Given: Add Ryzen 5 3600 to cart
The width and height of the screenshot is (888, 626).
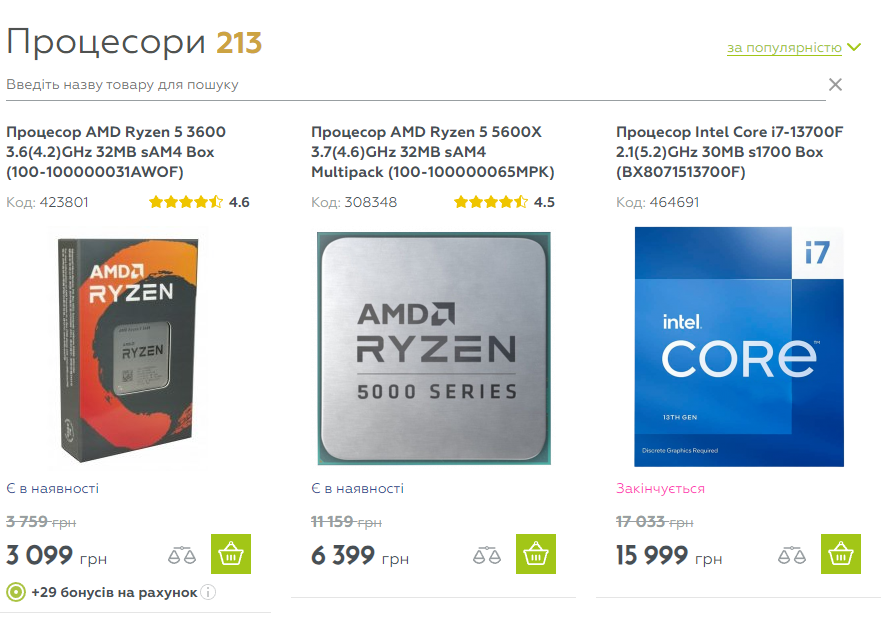Looking at the screenshot, I should tap(231, 554).
